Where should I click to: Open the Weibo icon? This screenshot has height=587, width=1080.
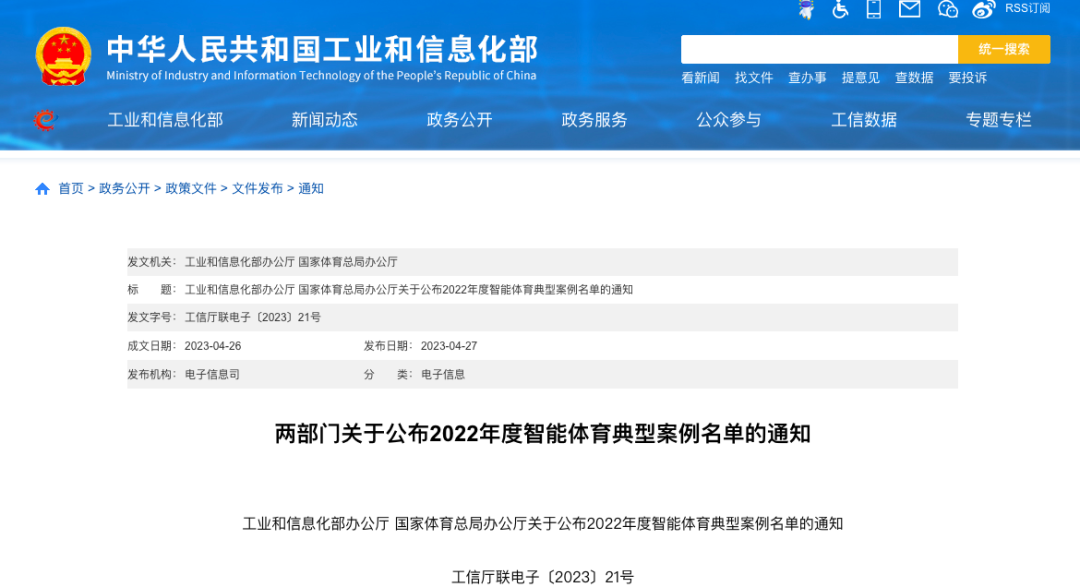pos(984,9)
